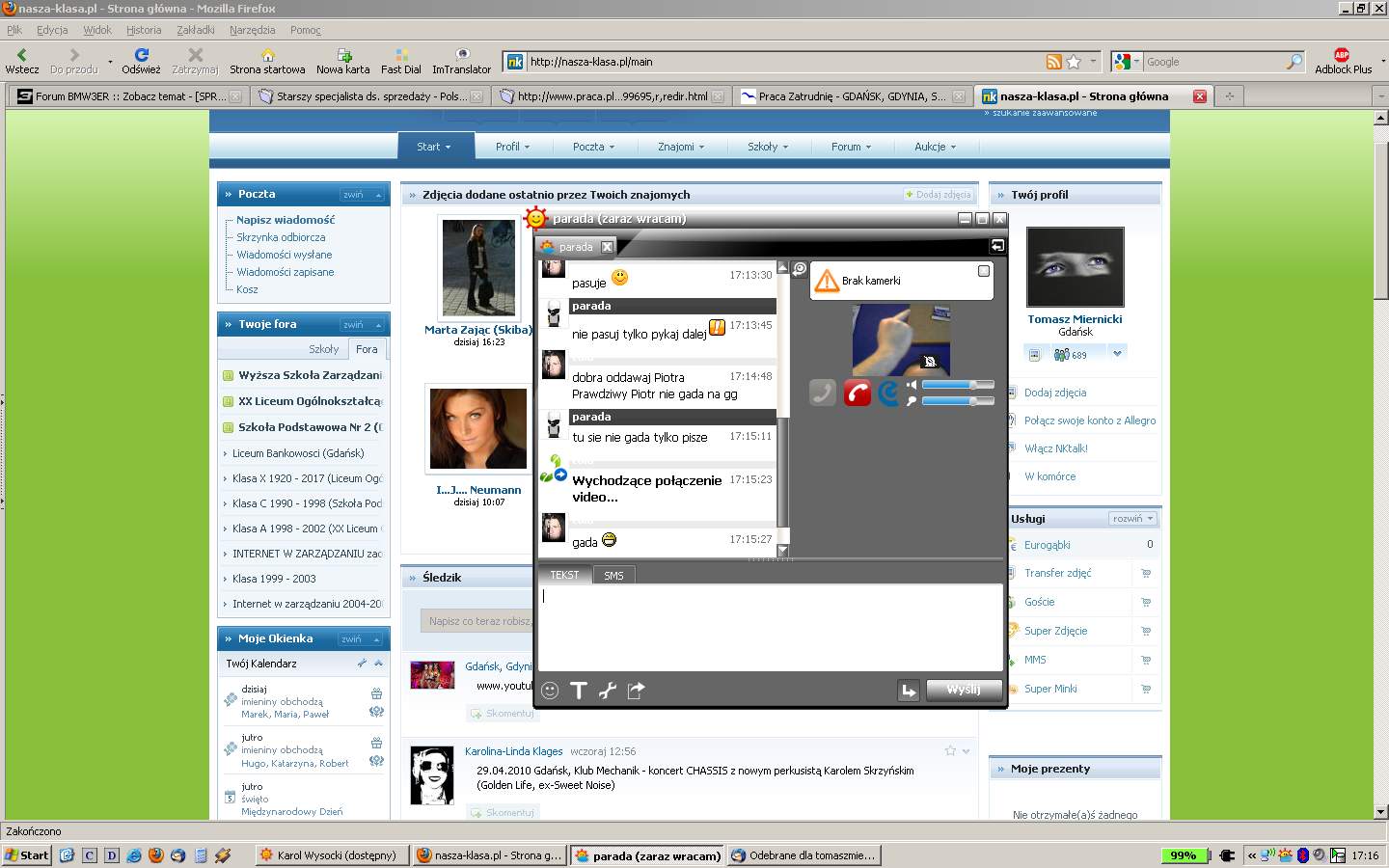Click the favorite star on Karolina-Linda Klages post
The height and width of the screenshot is (868, 1389).
click(x=950, y=750)
